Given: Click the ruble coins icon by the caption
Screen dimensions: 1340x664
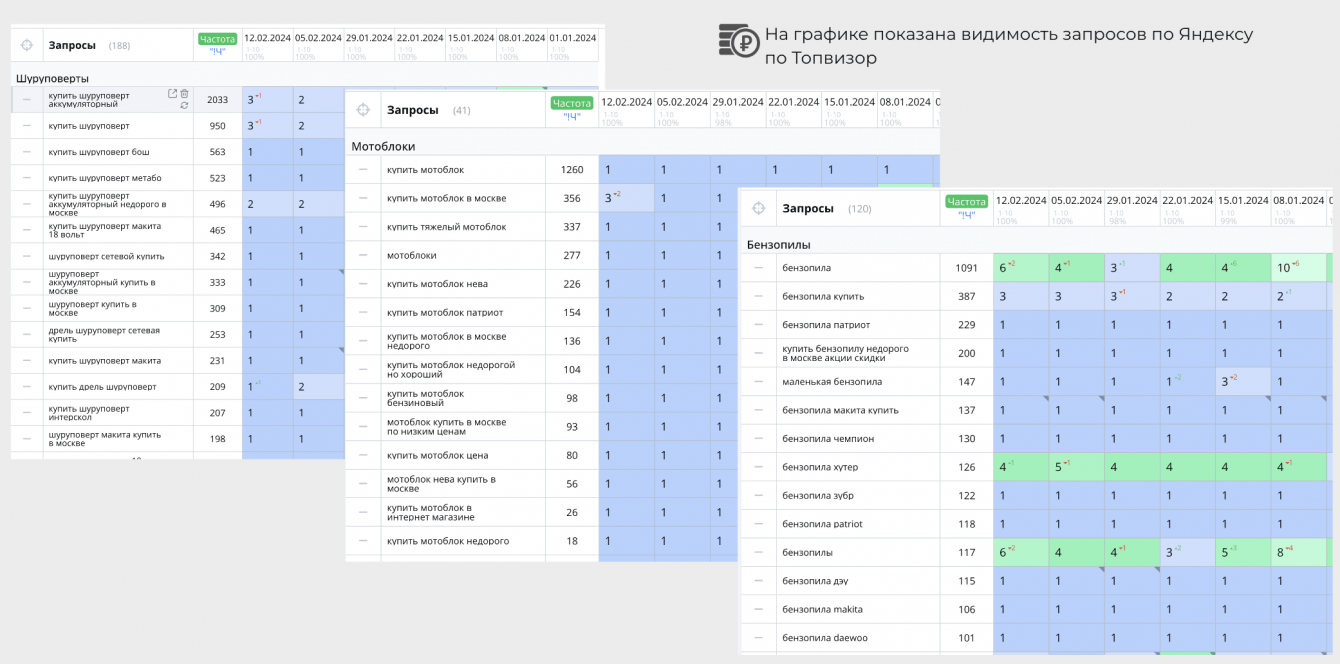Looking at the screenshot, I should [738, 42].
